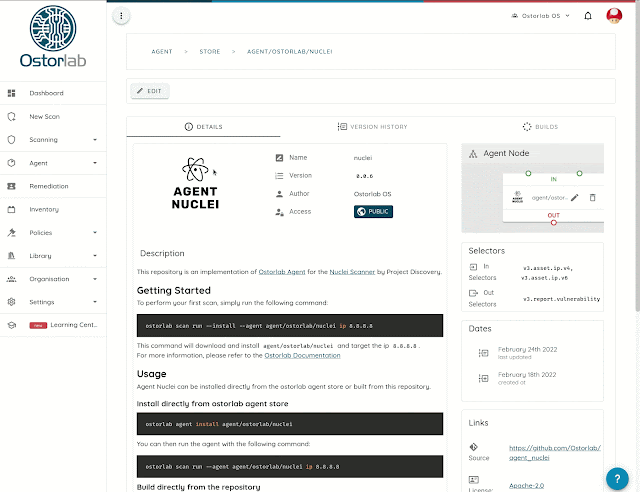Click the February 18th 2022 date
This screenshot has height=492, width=640.
click(x=527, y=374)
